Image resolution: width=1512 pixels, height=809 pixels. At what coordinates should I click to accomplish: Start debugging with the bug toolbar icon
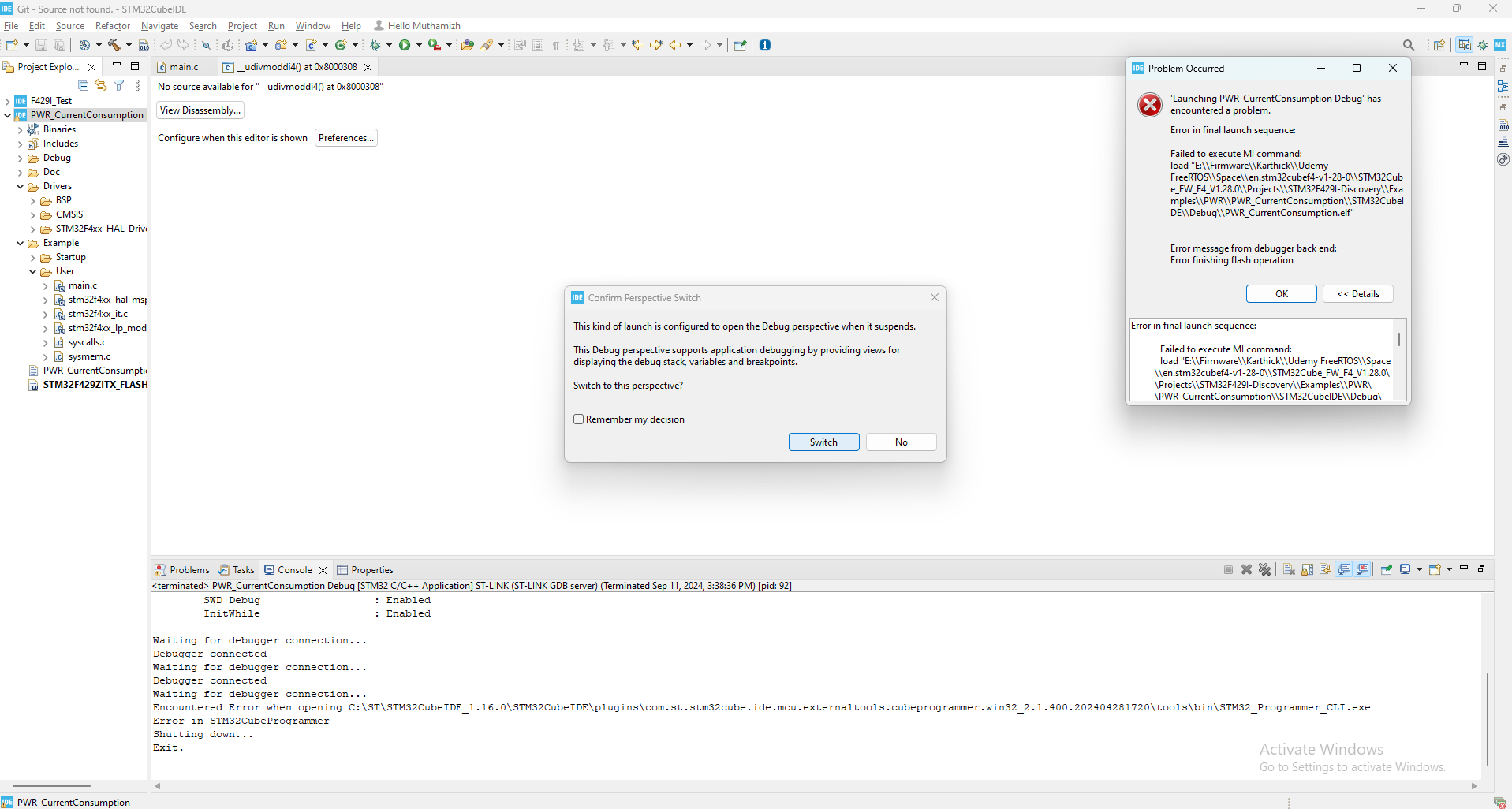376,45
